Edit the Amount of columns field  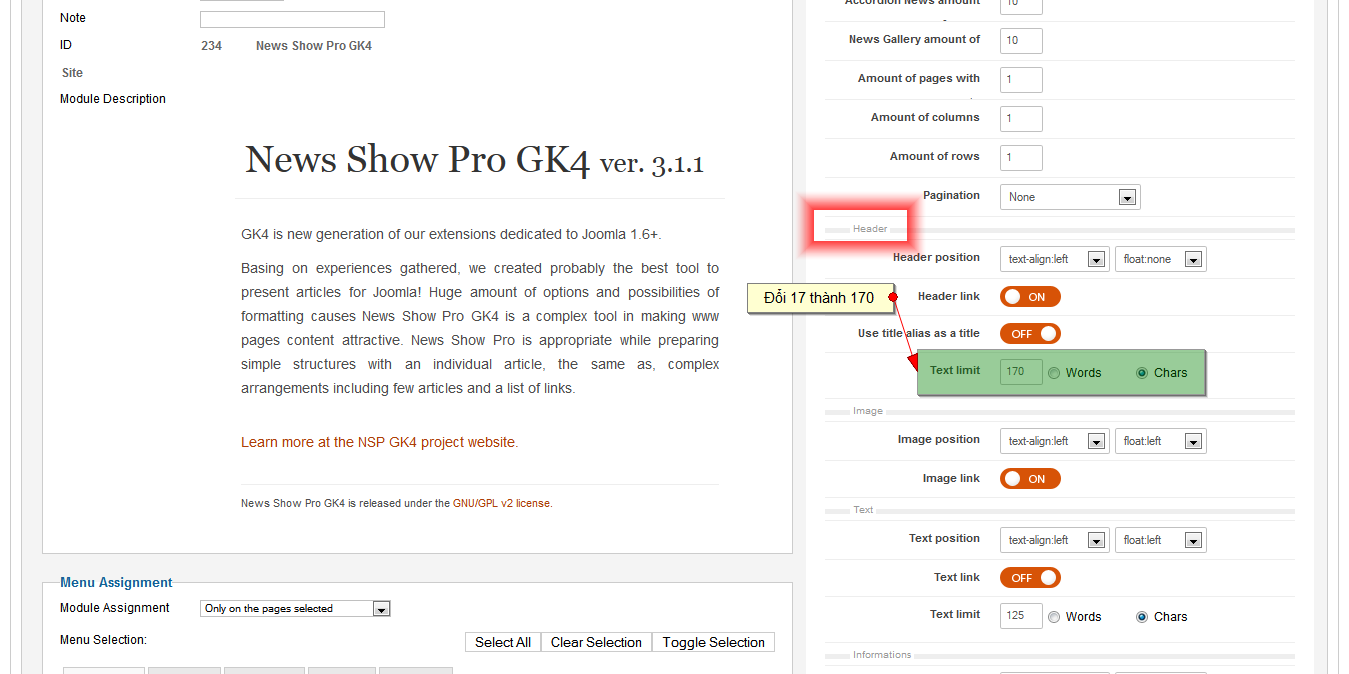(x=1021, y=118)
